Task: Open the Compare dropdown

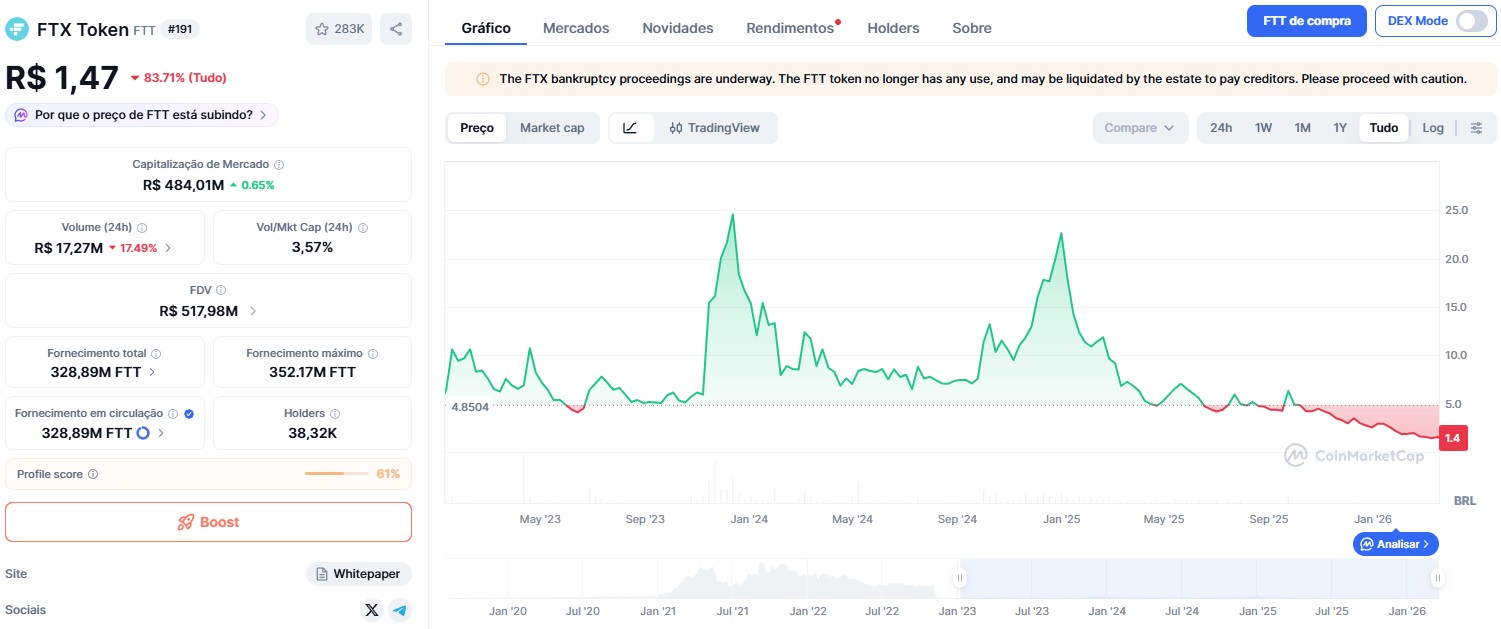Action: tap(1140, 128)
